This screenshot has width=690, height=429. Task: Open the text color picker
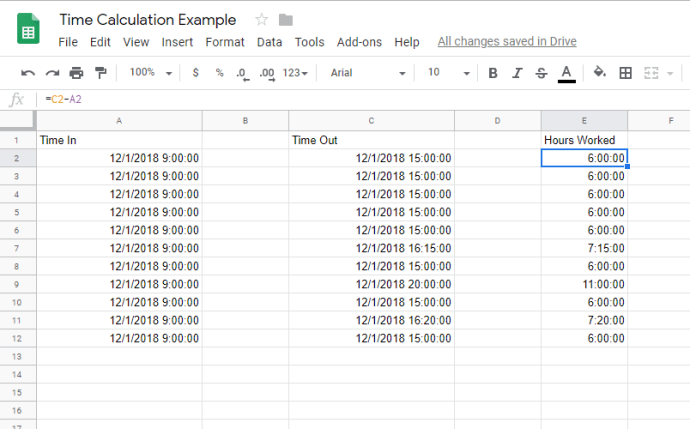pos(566,73)
